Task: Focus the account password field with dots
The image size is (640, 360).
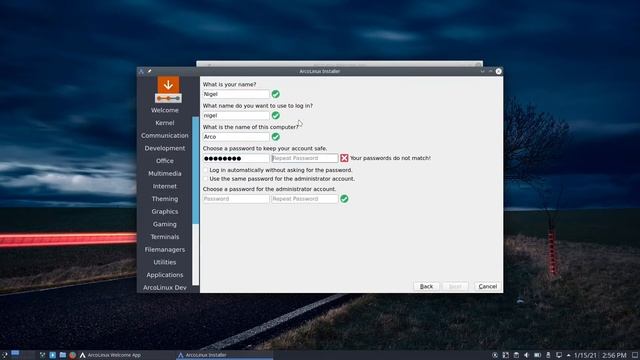Action: click(x=236, y=158)
